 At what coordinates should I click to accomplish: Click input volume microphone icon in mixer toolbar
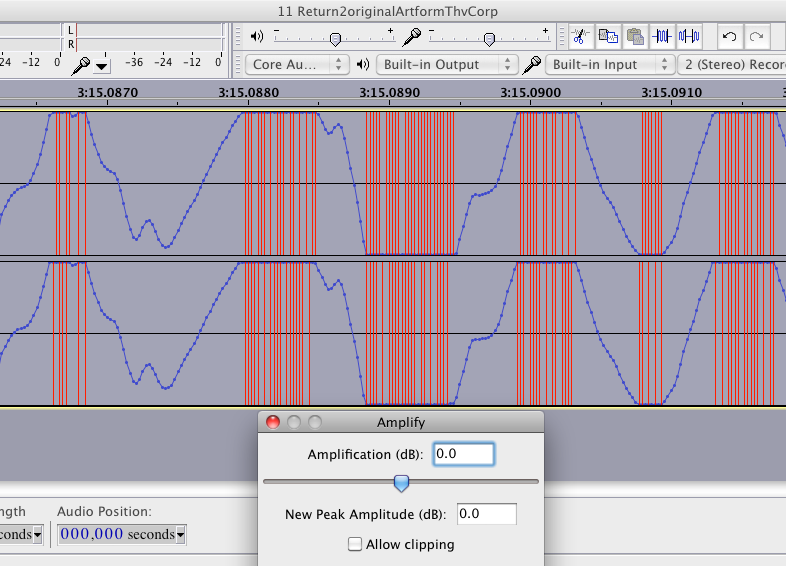click(x=412, y=37)
